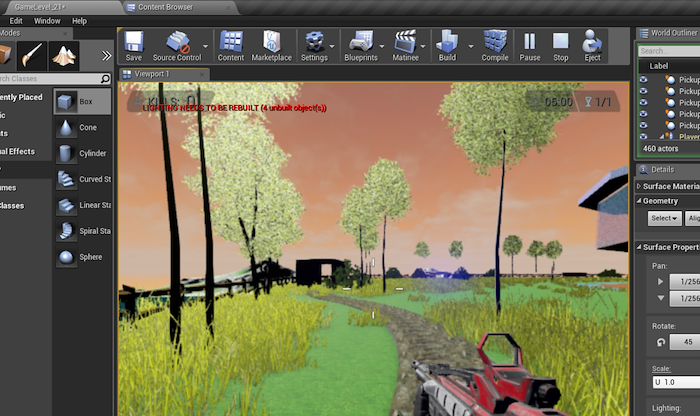Open the Build options dropdown arrow

pyautogui.click(x=471, y=46)
